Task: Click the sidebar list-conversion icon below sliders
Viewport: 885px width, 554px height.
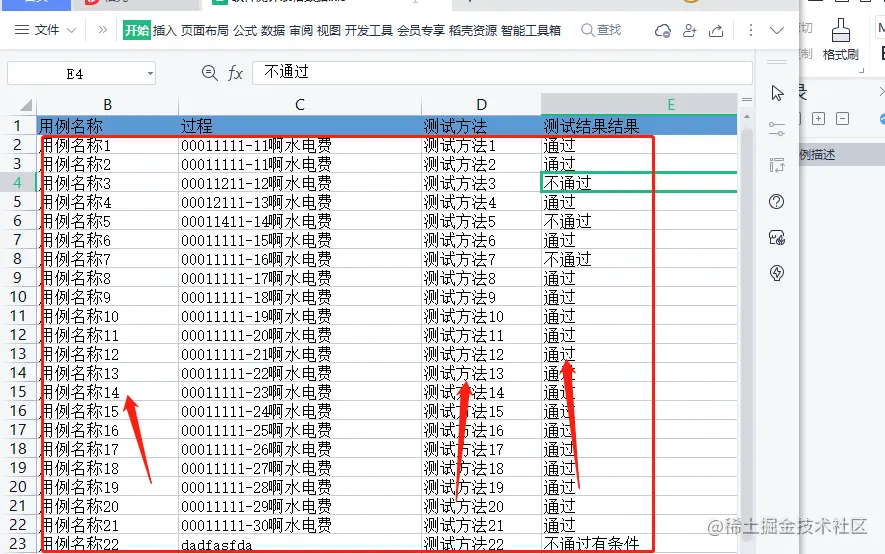Action: [x=777, y=165]
